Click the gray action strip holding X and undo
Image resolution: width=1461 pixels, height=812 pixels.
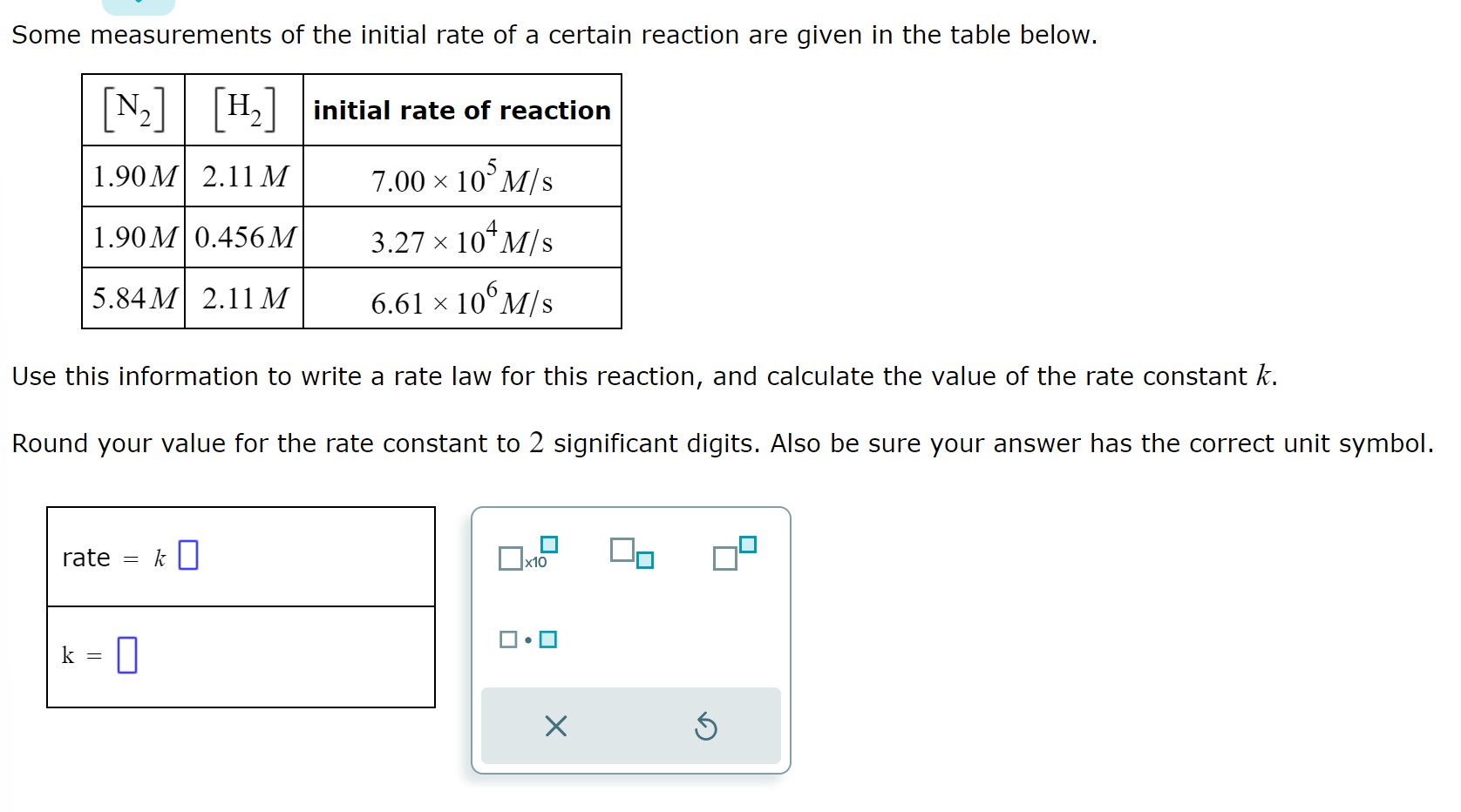(x=629, y=725)
